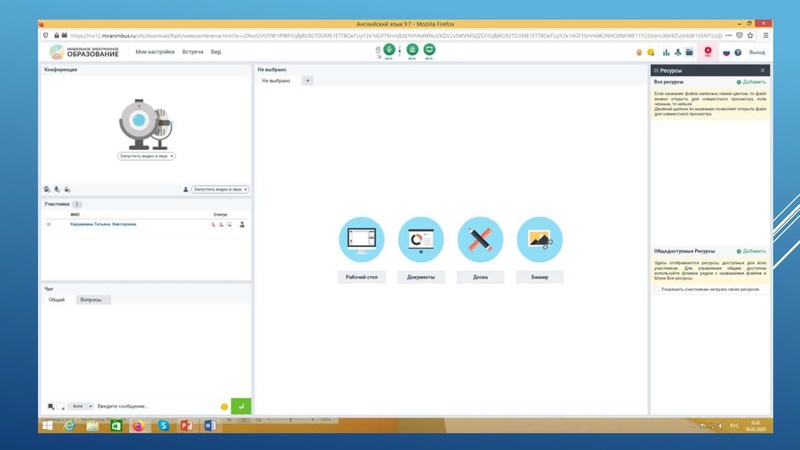800x450 pixels.
Task: Open the Документы sharing icon
Action: coord(420,239)
